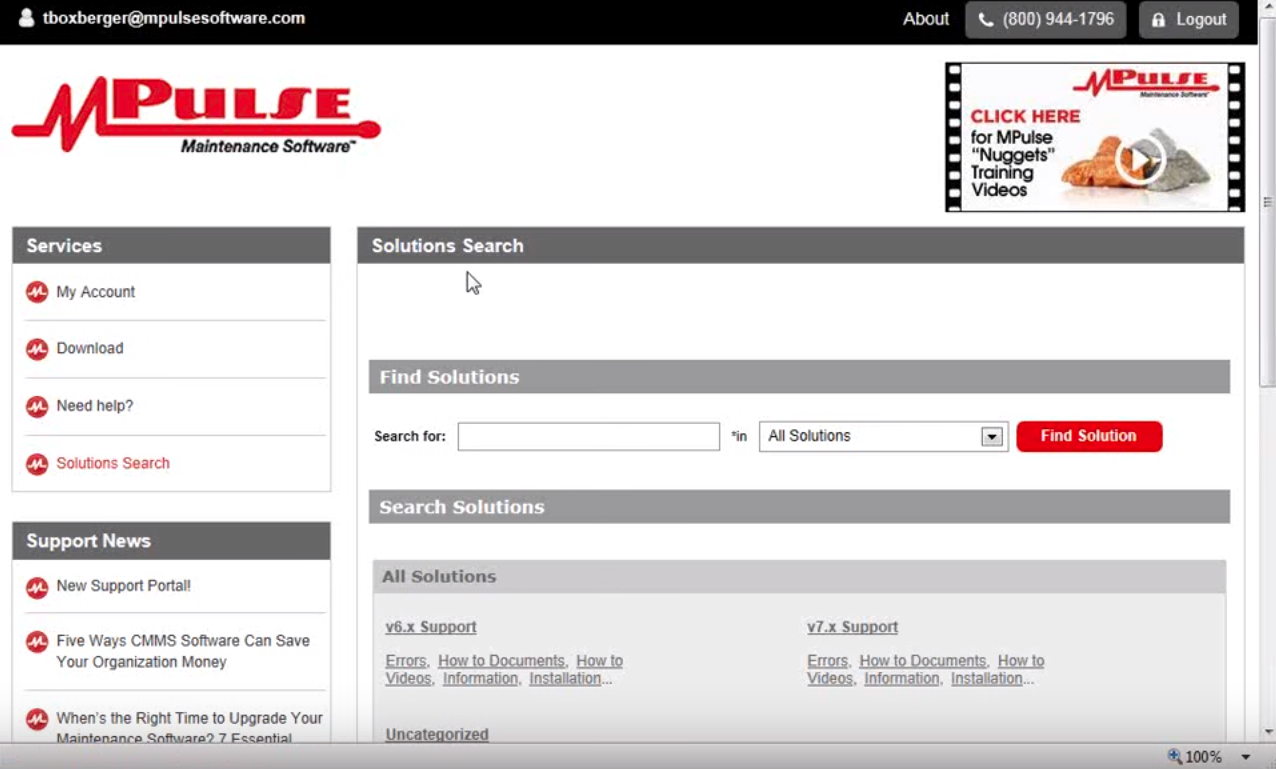Click the MPulse Nuggets Training Videos banner
The height and width of the screenshot is (769, 1276).
pyautogui.click(x=1095, y=137)
